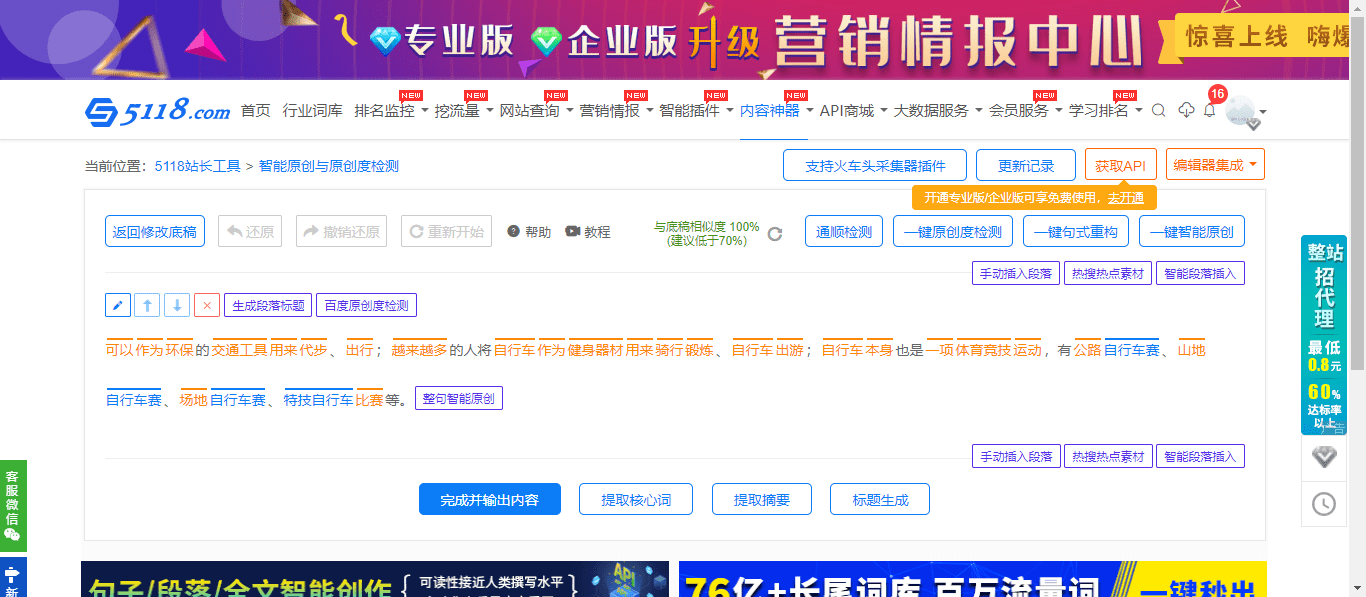
Task: Open 智能原创与原创度检测 breadcrumb link
Action: (x=328, y=166)
